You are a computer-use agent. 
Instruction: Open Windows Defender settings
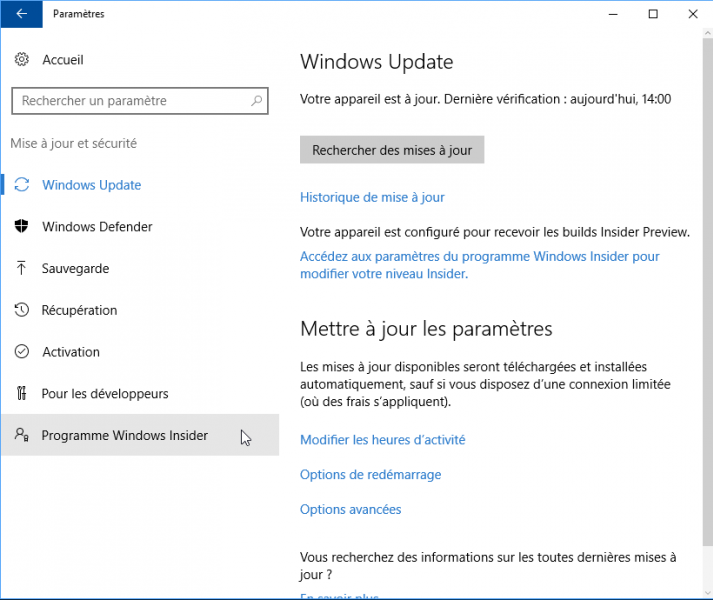pos(139,227)
